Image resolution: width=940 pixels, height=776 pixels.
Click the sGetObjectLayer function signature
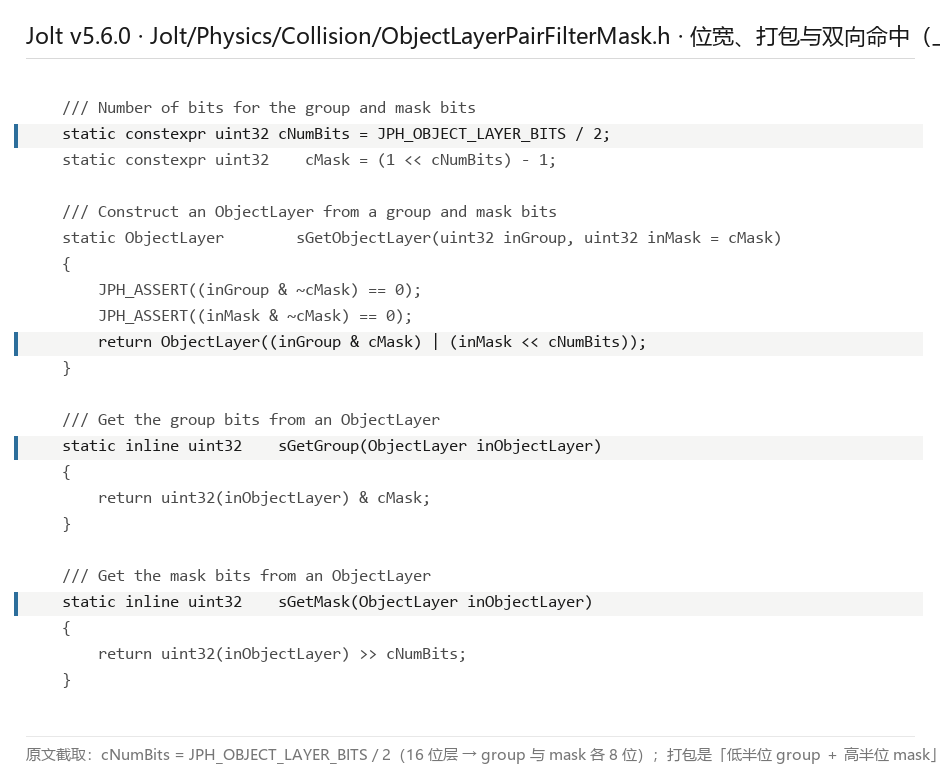coord(421,238)
